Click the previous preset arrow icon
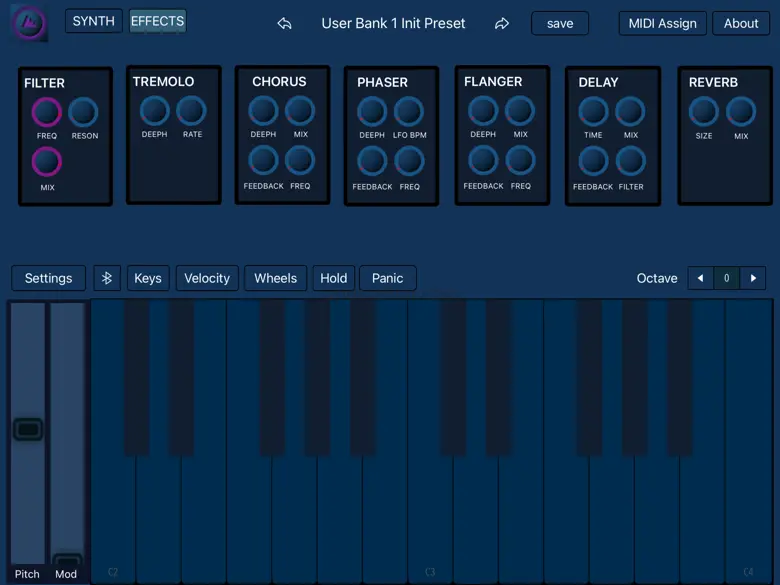 pos(285,23)
